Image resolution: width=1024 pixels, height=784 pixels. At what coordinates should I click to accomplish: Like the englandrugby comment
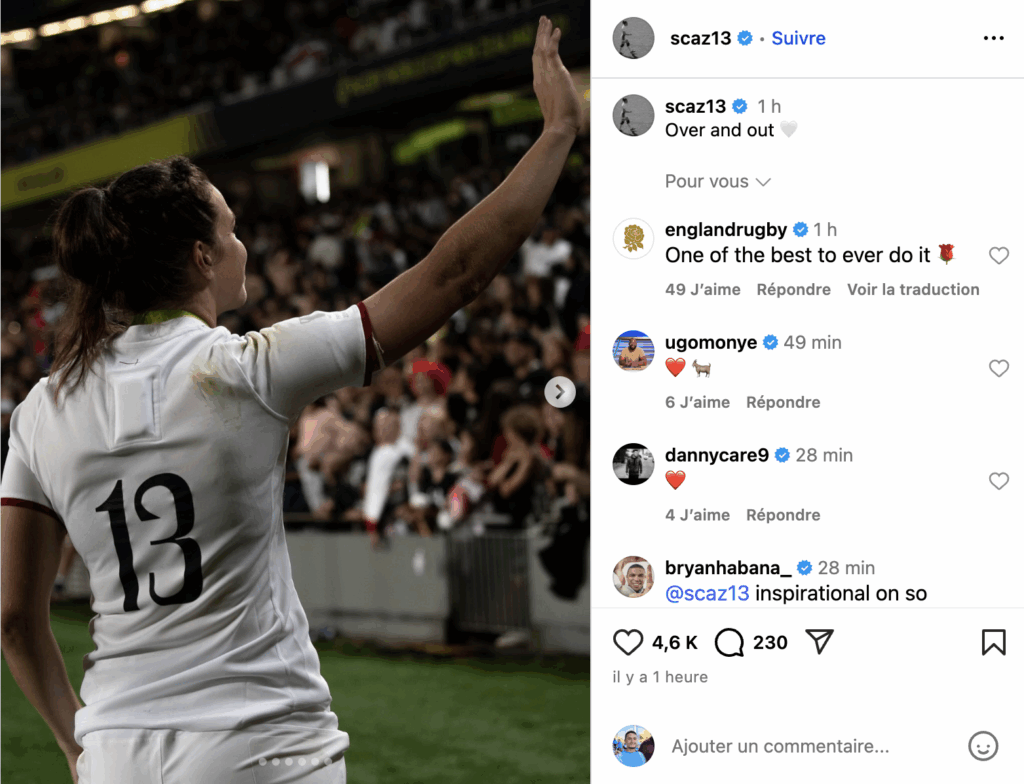pyautogui.click(x=999, y=255)
